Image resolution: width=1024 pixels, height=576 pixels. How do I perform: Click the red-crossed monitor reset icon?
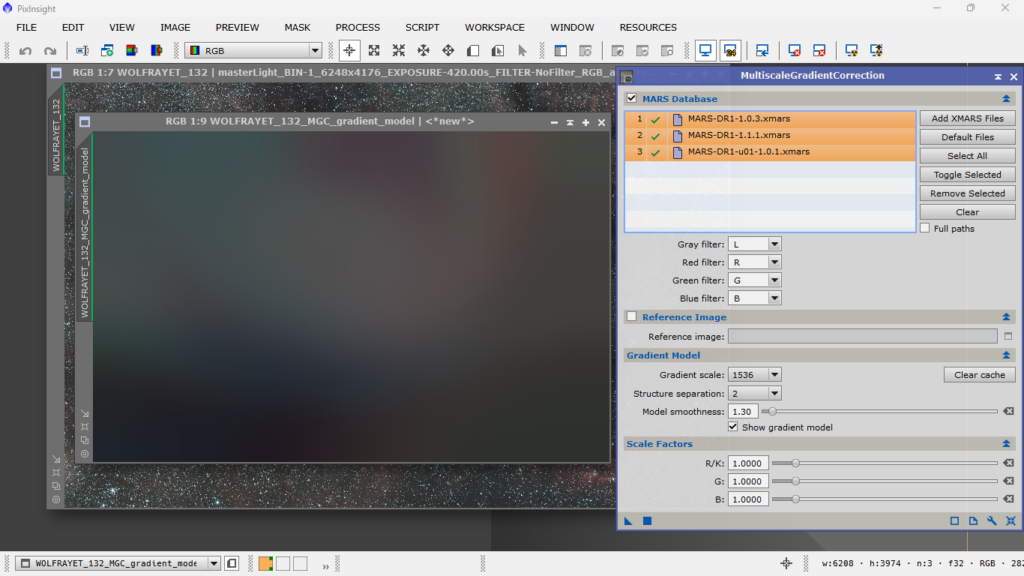click(794, 50)
